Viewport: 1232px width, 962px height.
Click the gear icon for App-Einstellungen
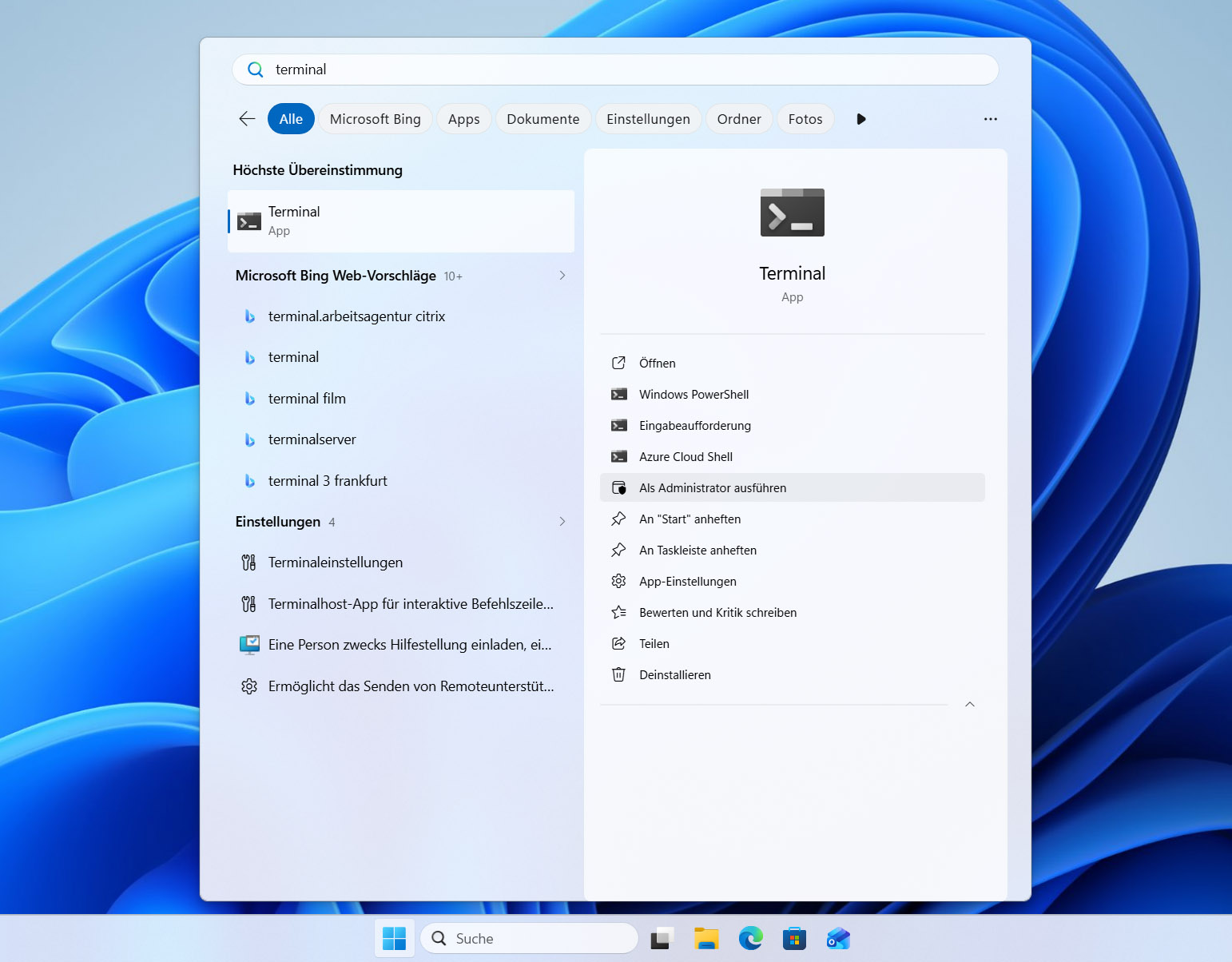coord(618,582)
